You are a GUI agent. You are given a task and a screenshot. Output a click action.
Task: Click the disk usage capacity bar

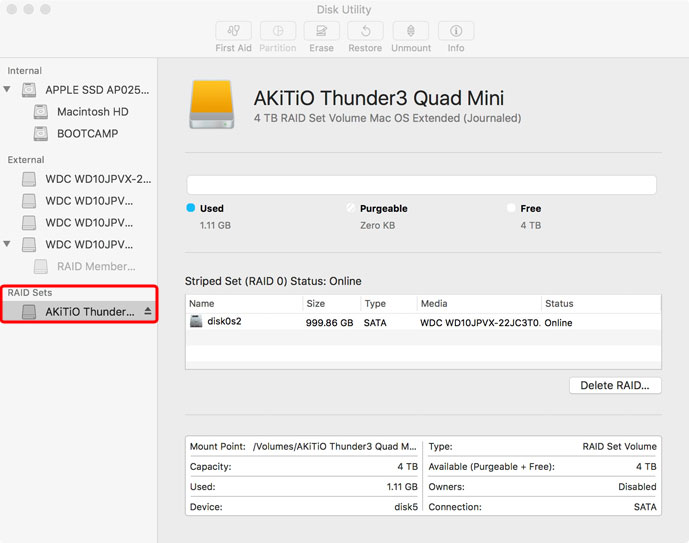coord(421,185)
